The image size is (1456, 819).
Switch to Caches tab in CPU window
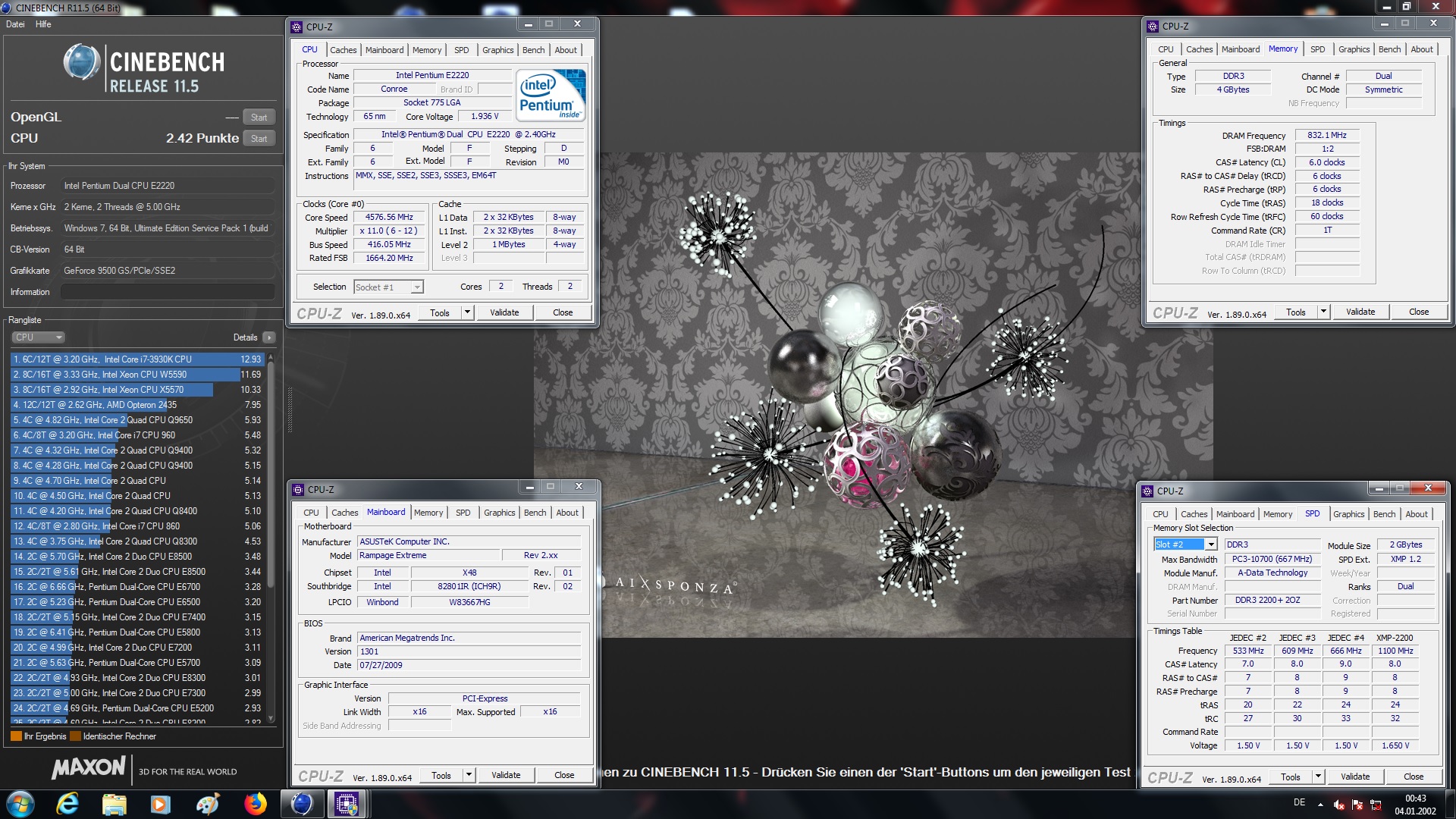pyautogui.click(x=343, y=50)
